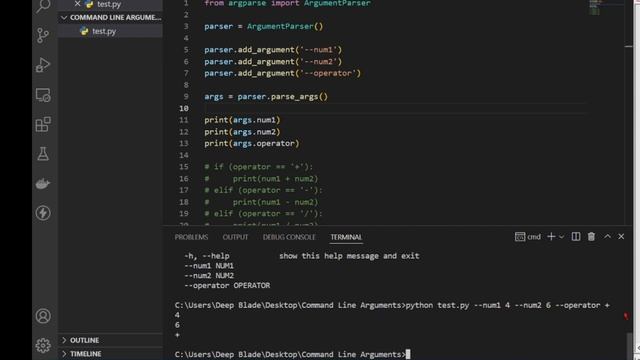Screen dimensions: 640x360
Task: Kill the terminal with trash icon
Action: click(591, 237)
